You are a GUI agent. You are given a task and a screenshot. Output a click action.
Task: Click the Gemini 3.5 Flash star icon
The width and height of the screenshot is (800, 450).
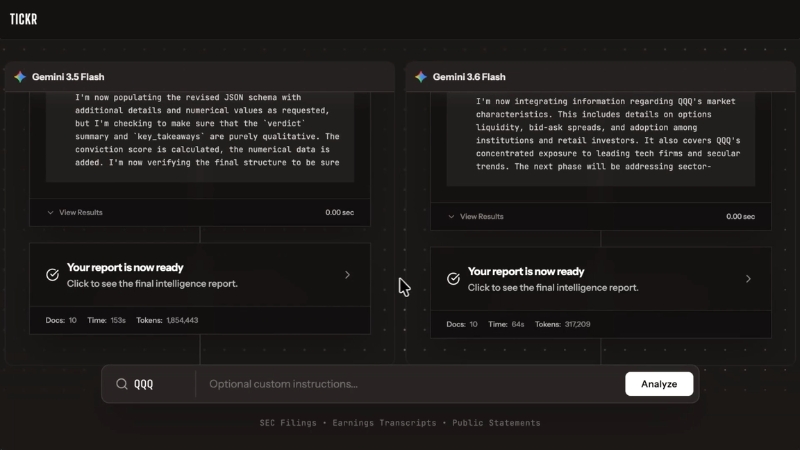click(x=20, y=77)
